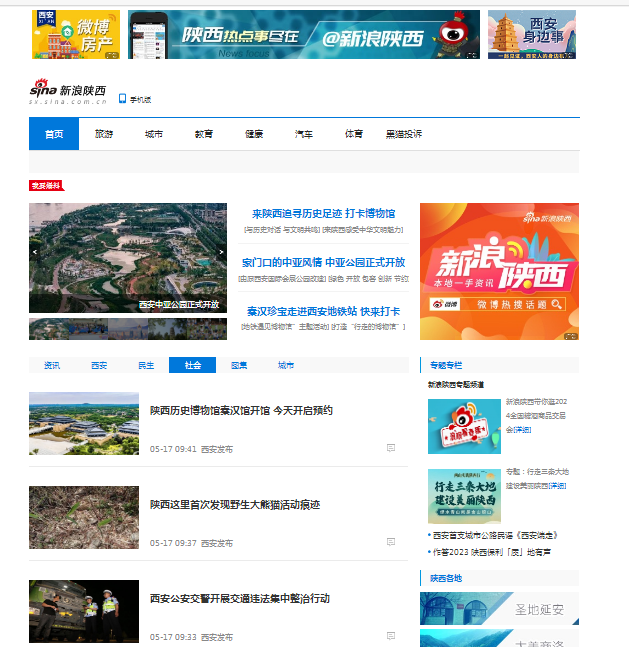Open the 健康 navigation item
629x647 pixels.
(254, 134)
